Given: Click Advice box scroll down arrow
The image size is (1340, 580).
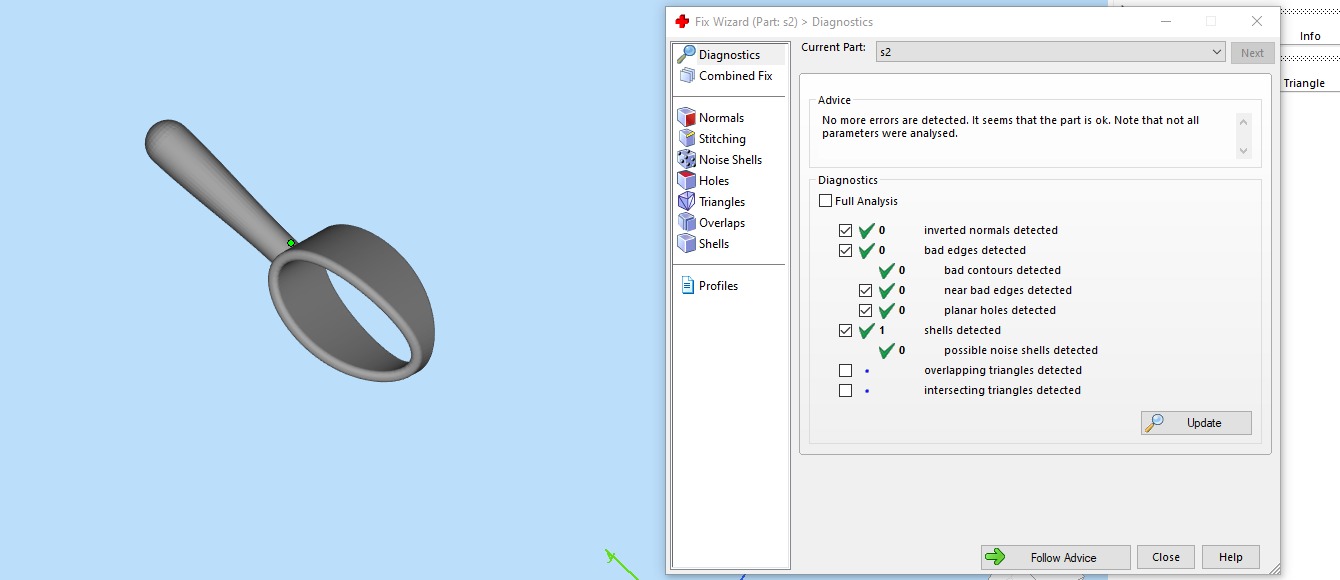Looking at the screenshot, I should point(1244,151).
